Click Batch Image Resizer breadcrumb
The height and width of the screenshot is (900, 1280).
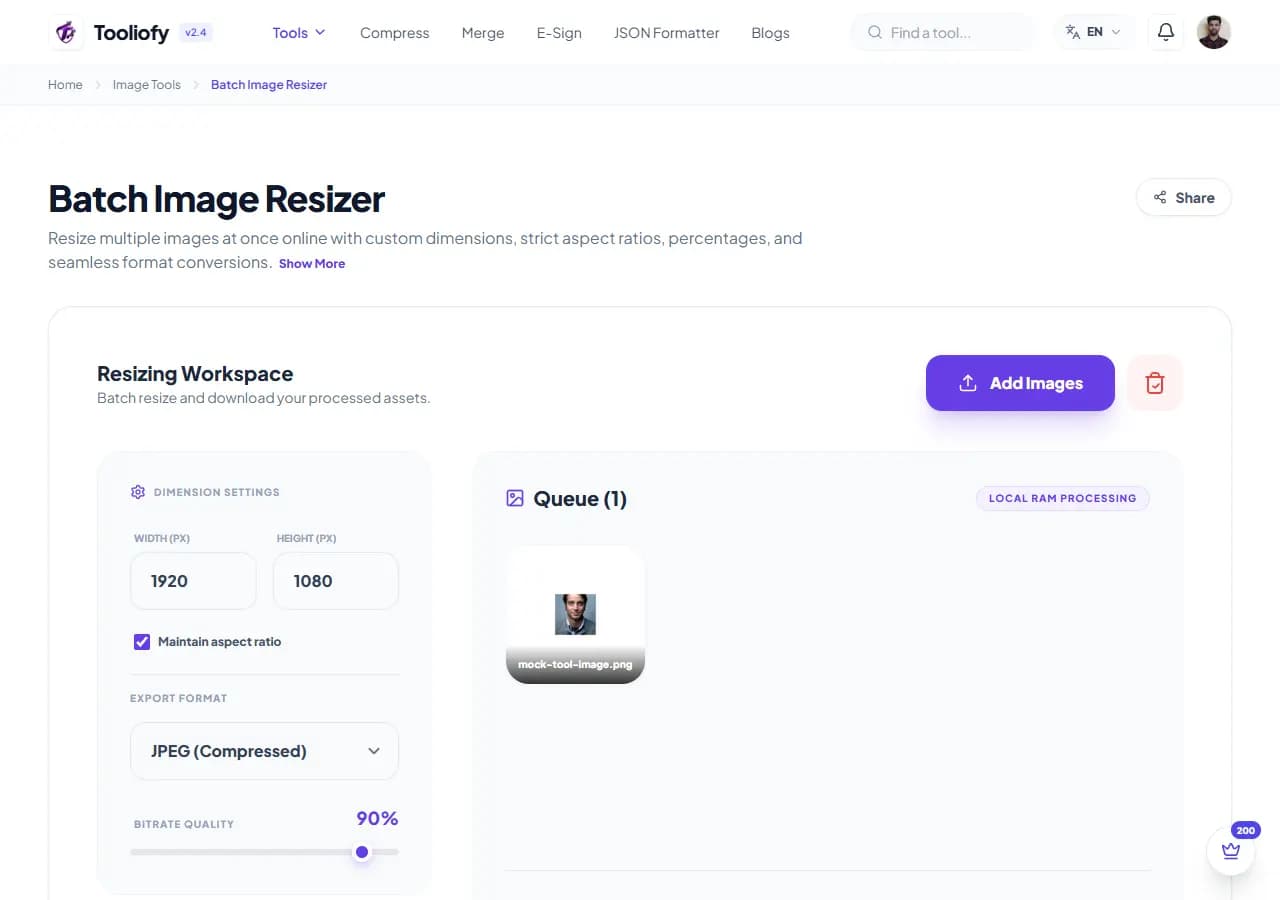tap(269, 85)
